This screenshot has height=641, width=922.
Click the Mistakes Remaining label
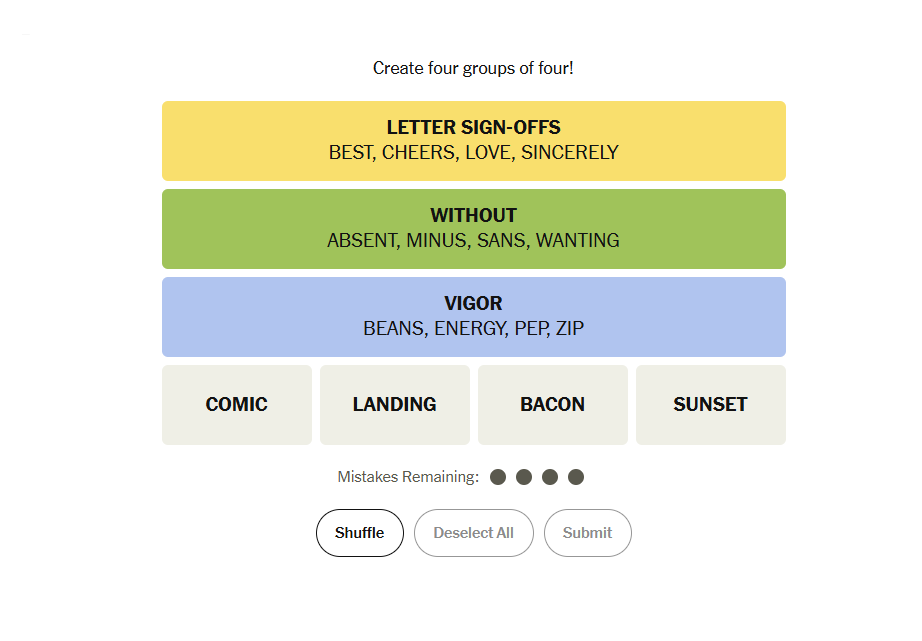(409, 477)
